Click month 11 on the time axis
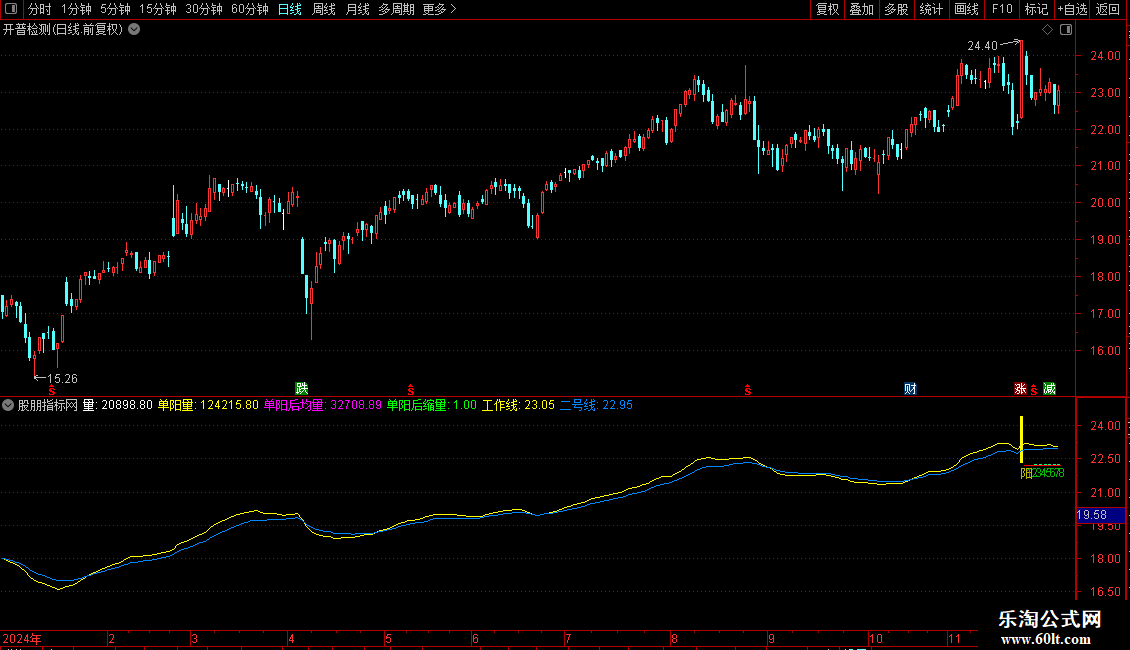1130x650 pixels. coord(955,639)
